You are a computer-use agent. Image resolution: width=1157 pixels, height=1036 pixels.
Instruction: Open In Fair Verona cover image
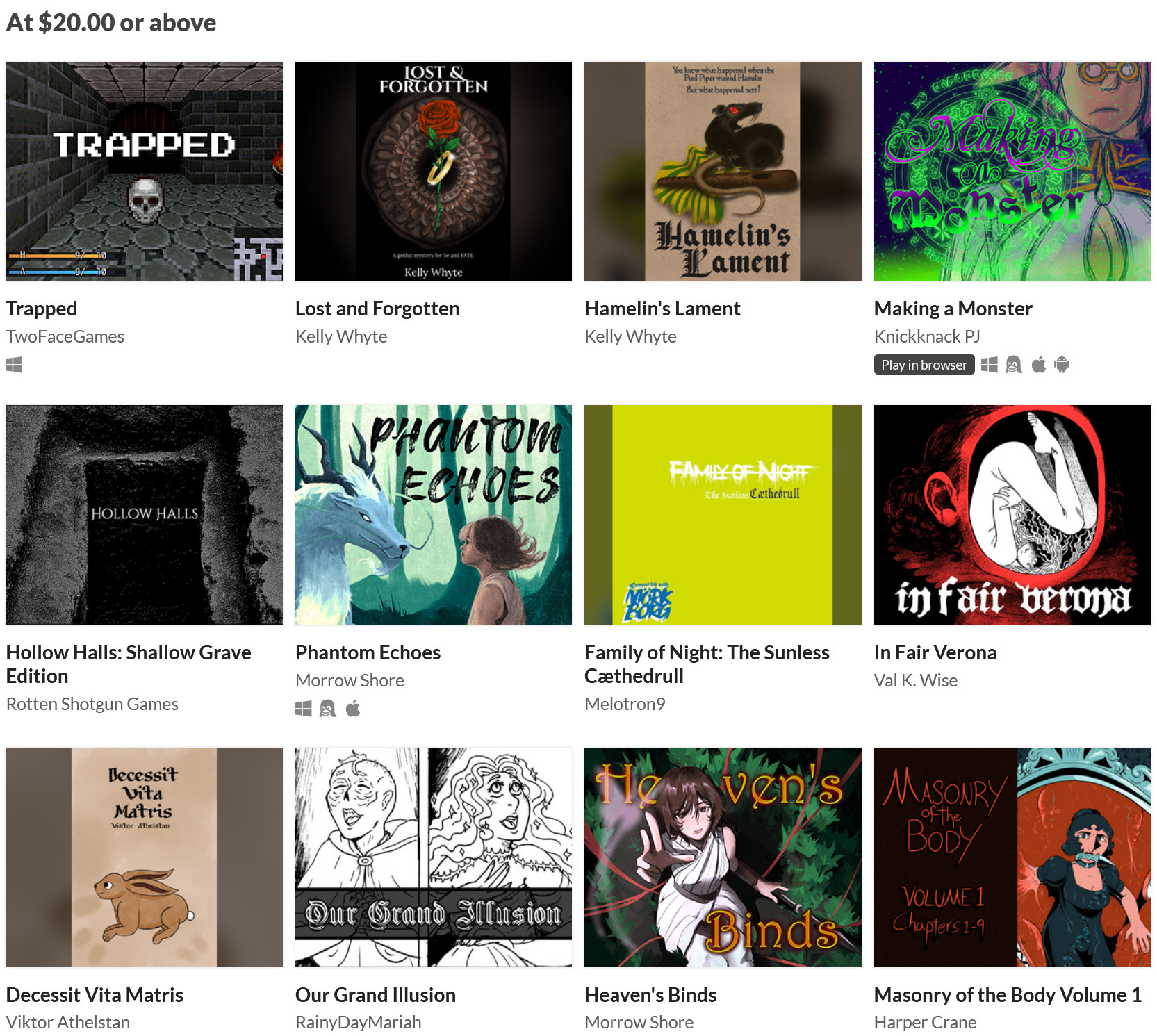pos(1012,515)
